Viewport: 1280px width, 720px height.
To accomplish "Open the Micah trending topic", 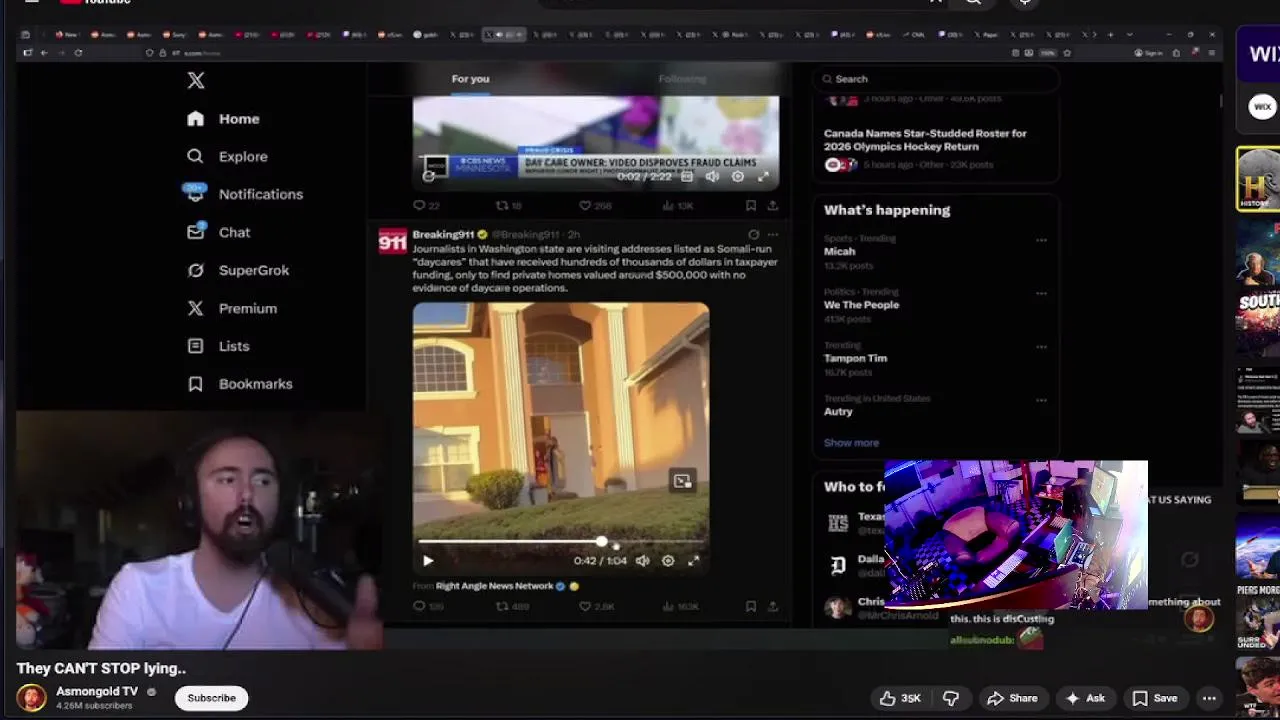I will pyautogui.click(x=839, y=252).
